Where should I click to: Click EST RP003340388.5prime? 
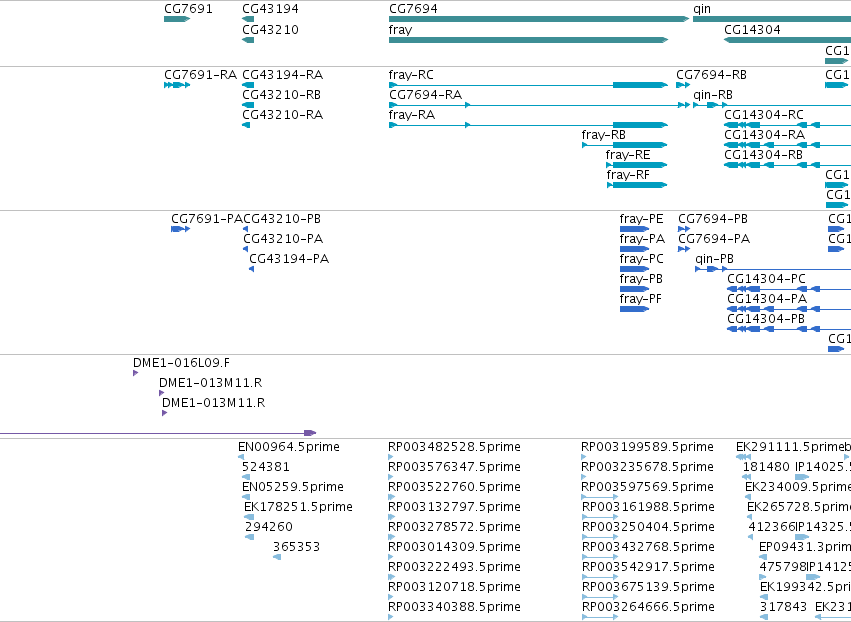click(x=454, y=607)
